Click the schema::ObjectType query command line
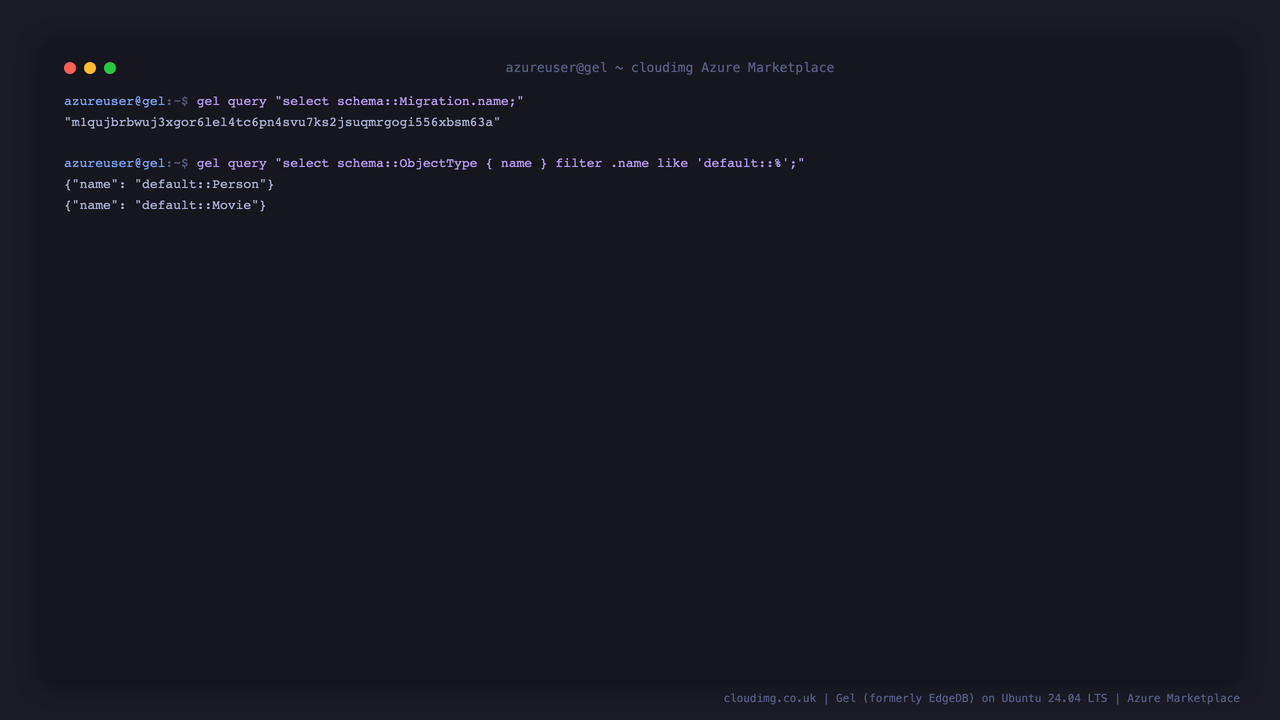Image resolution: width=1280 pixels, height=720 pixels. pos(434,163)
